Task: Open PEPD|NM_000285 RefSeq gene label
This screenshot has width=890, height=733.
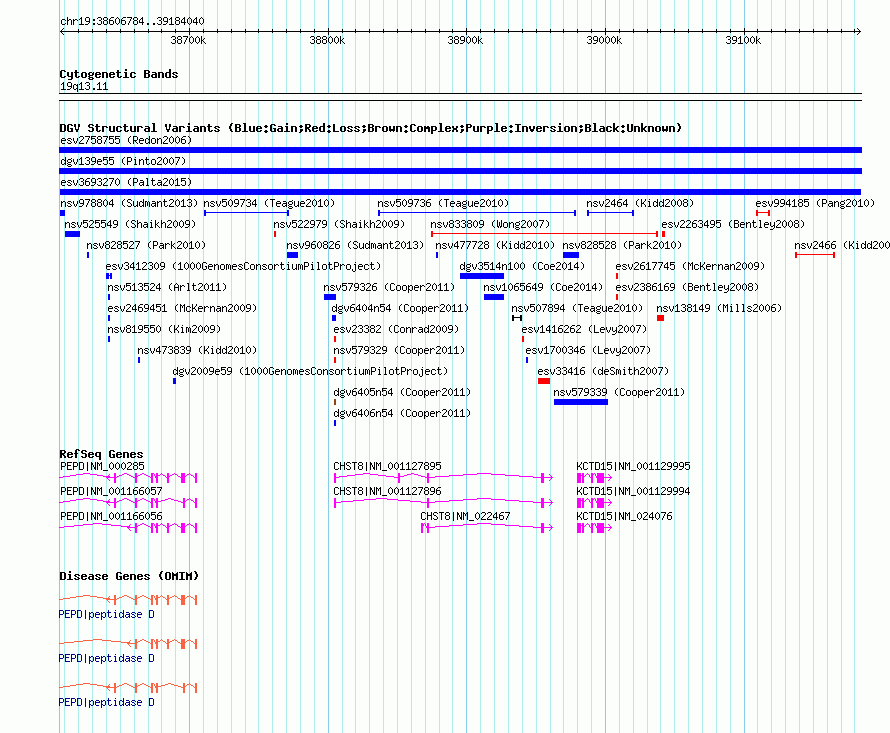Action: tap(102, 466)
